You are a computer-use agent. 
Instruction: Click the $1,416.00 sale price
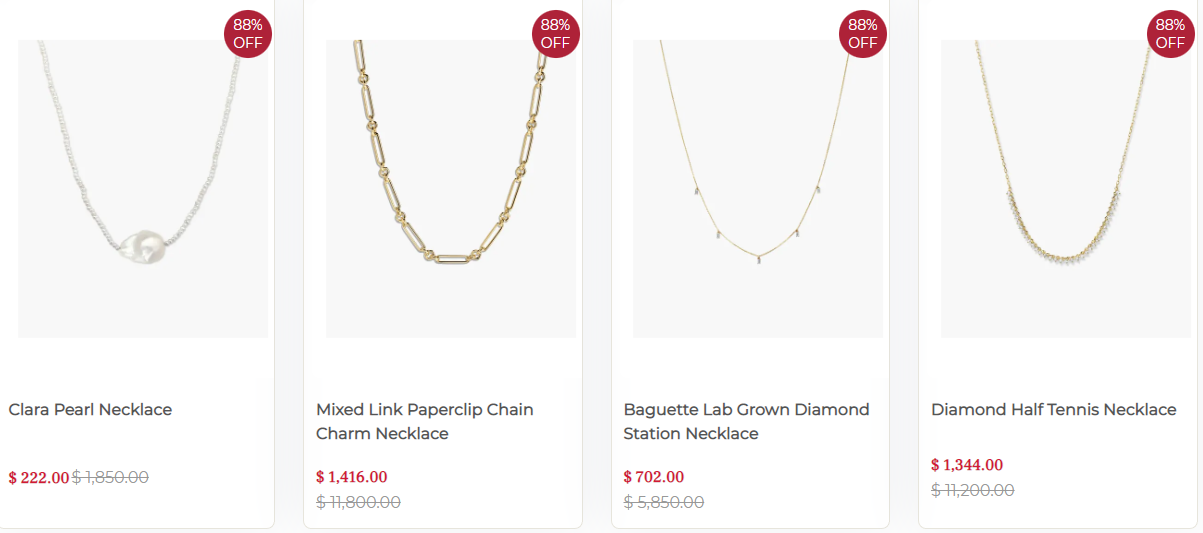point(351,477)
